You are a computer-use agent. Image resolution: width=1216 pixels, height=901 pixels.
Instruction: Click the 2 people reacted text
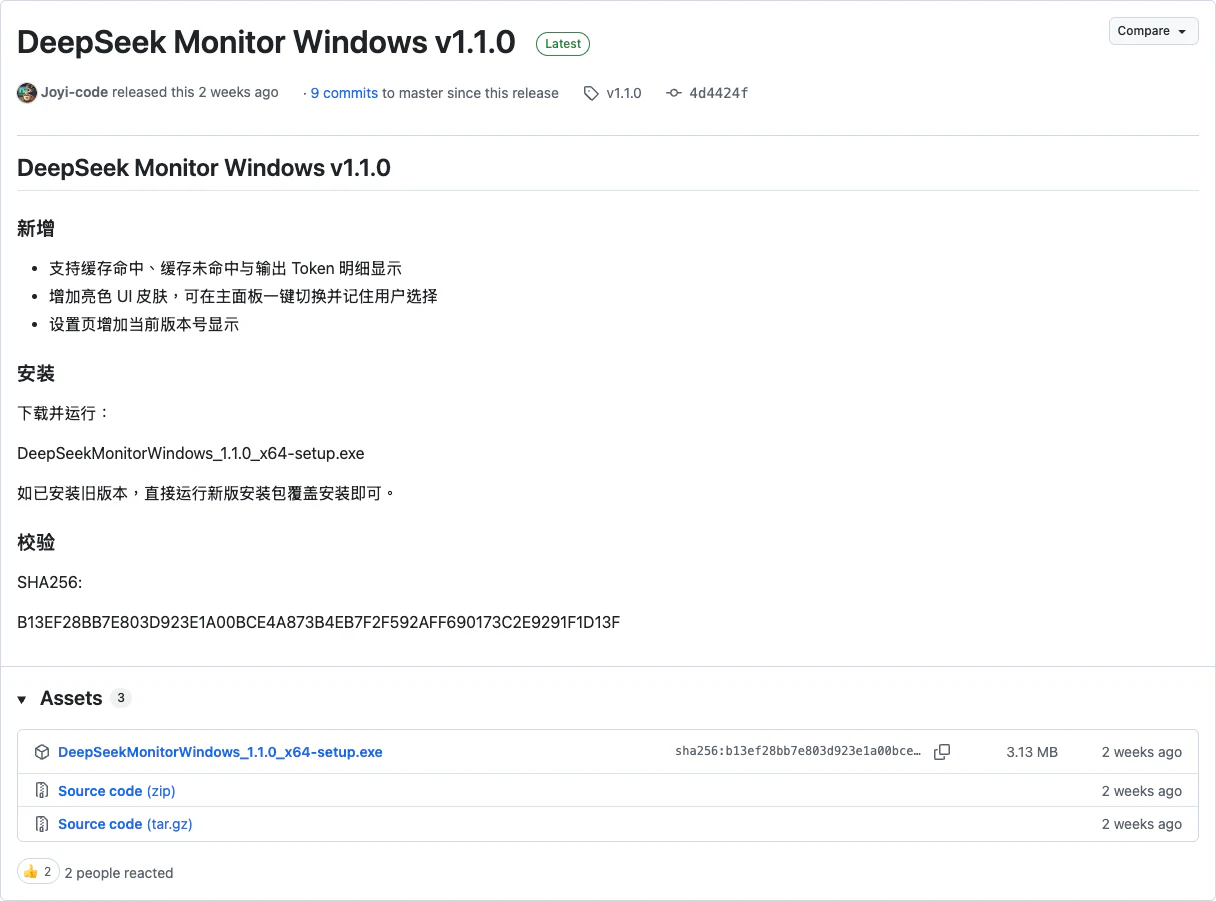pyautogui.click(x=119, y=873)
